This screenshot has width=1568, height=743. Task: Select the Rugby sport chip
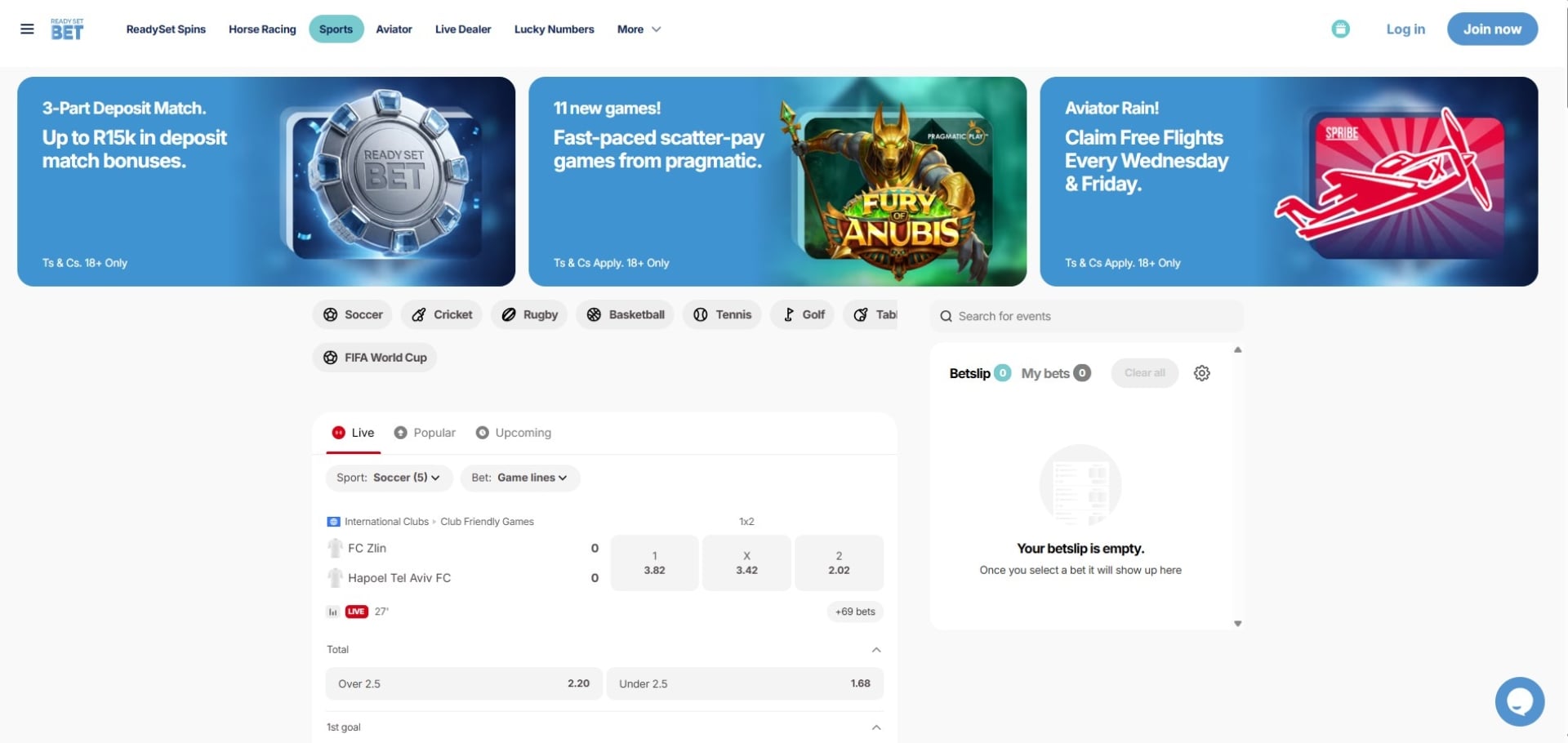(529, 314)
